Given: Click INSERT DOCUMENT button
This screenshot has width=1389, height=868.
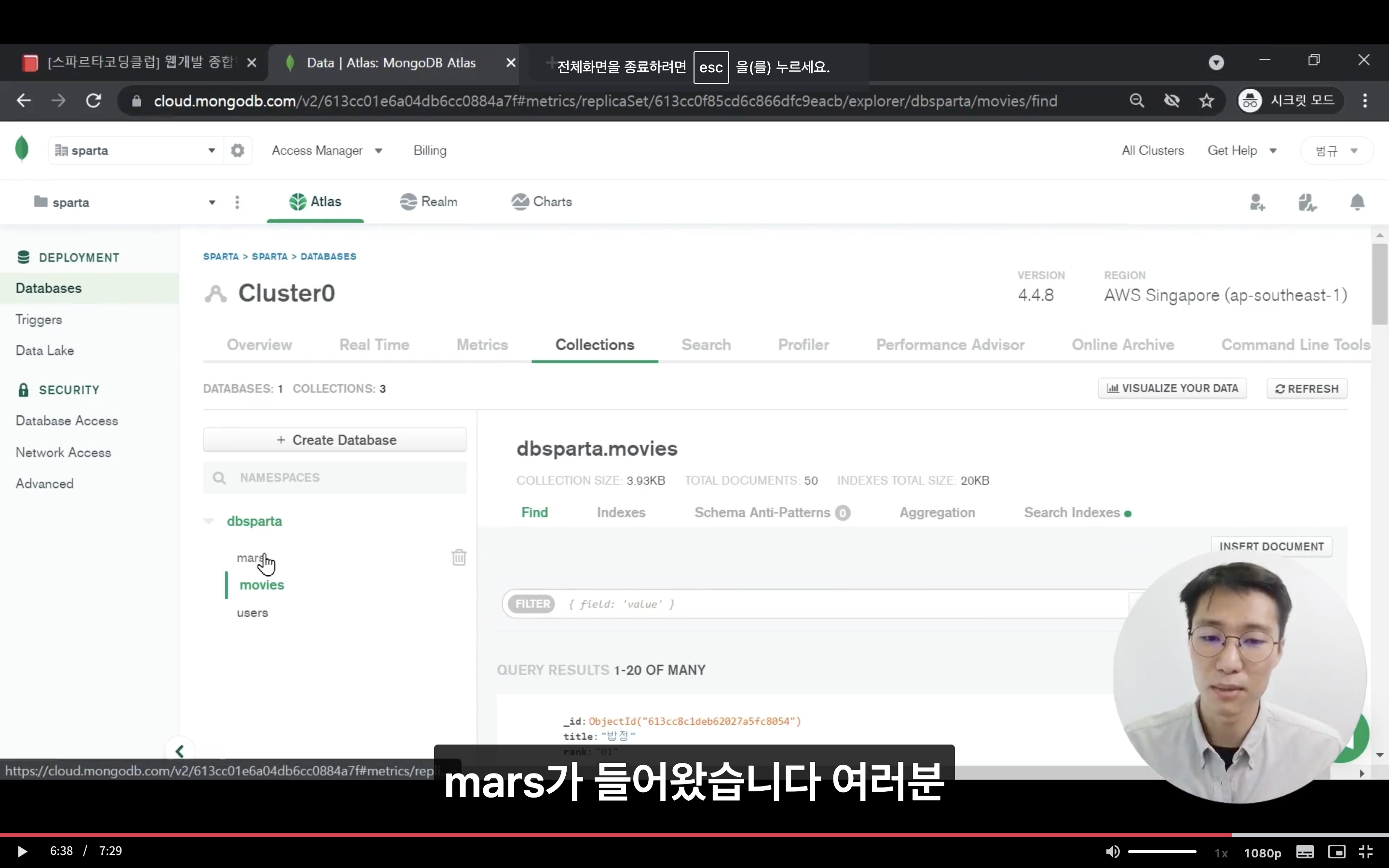Looking at the screenshot, I should (1271, 546).
